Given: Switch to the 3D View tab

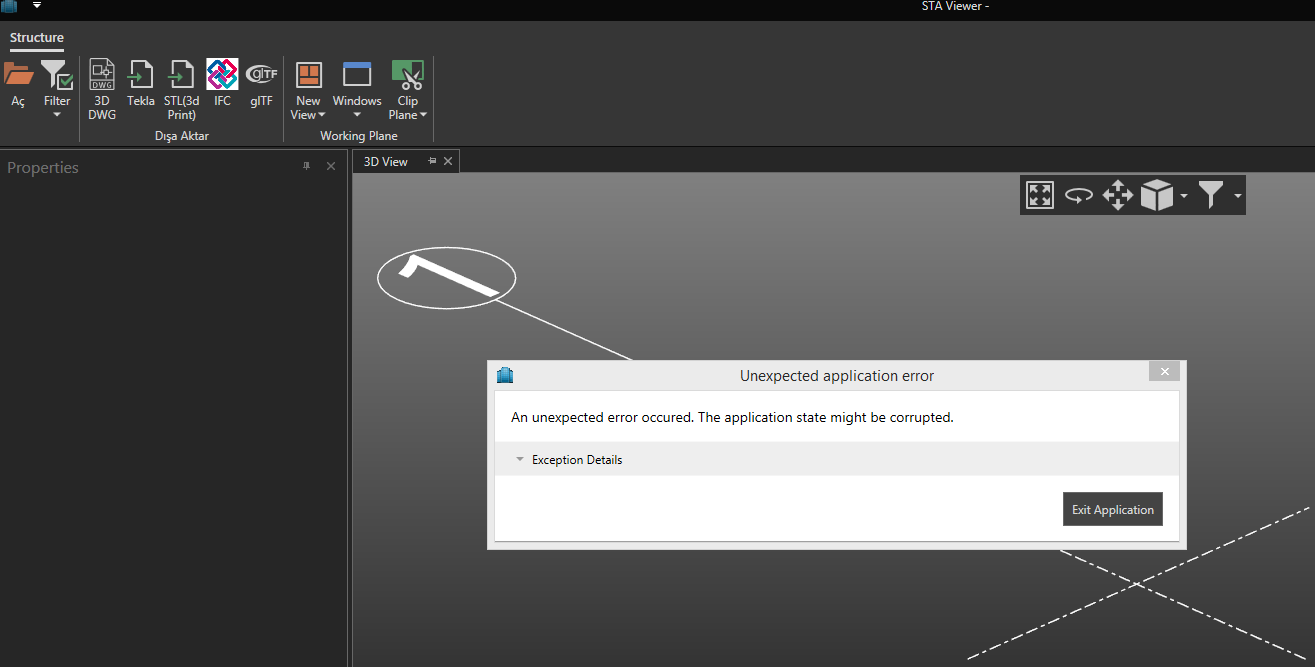Looking at the screenshot, I should click(385, 161).
